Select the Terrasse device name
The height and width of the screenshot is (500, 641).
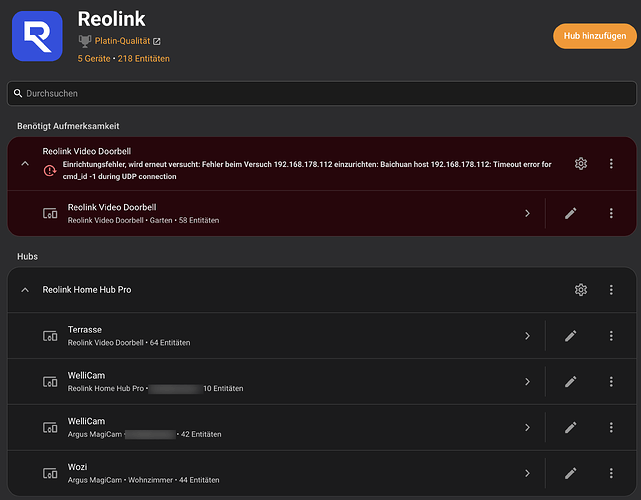pyautogui.click(x=85, y=330)
